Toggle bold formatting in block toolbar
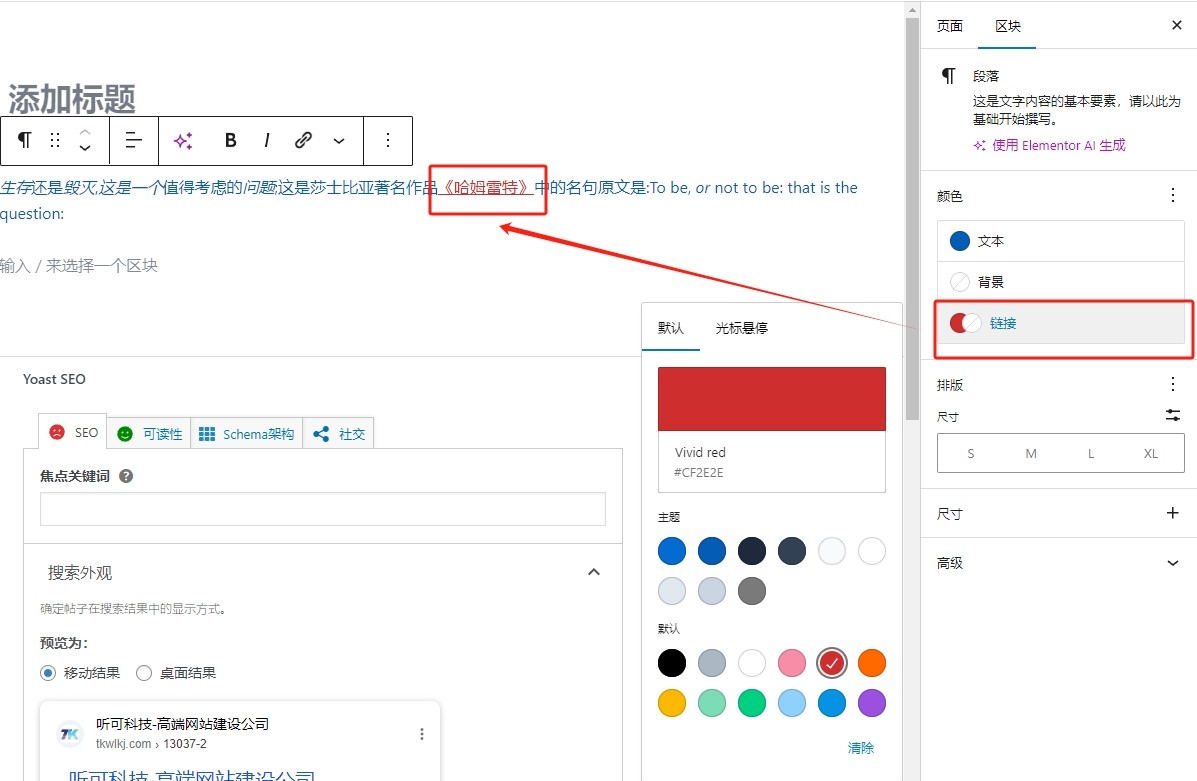 tap(230, 140)
